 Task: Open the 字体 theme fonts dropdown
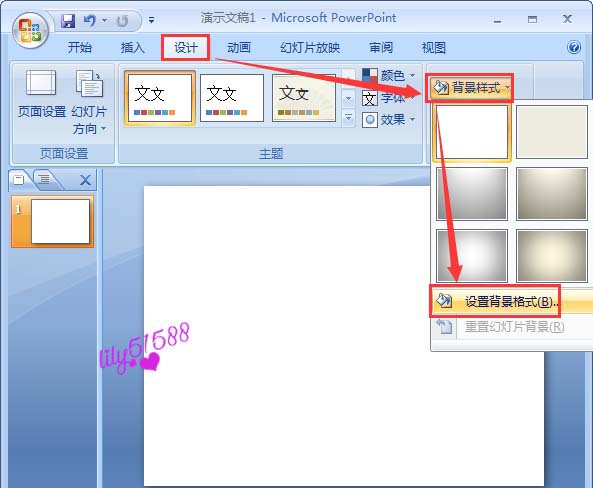(x=389, y=98)
